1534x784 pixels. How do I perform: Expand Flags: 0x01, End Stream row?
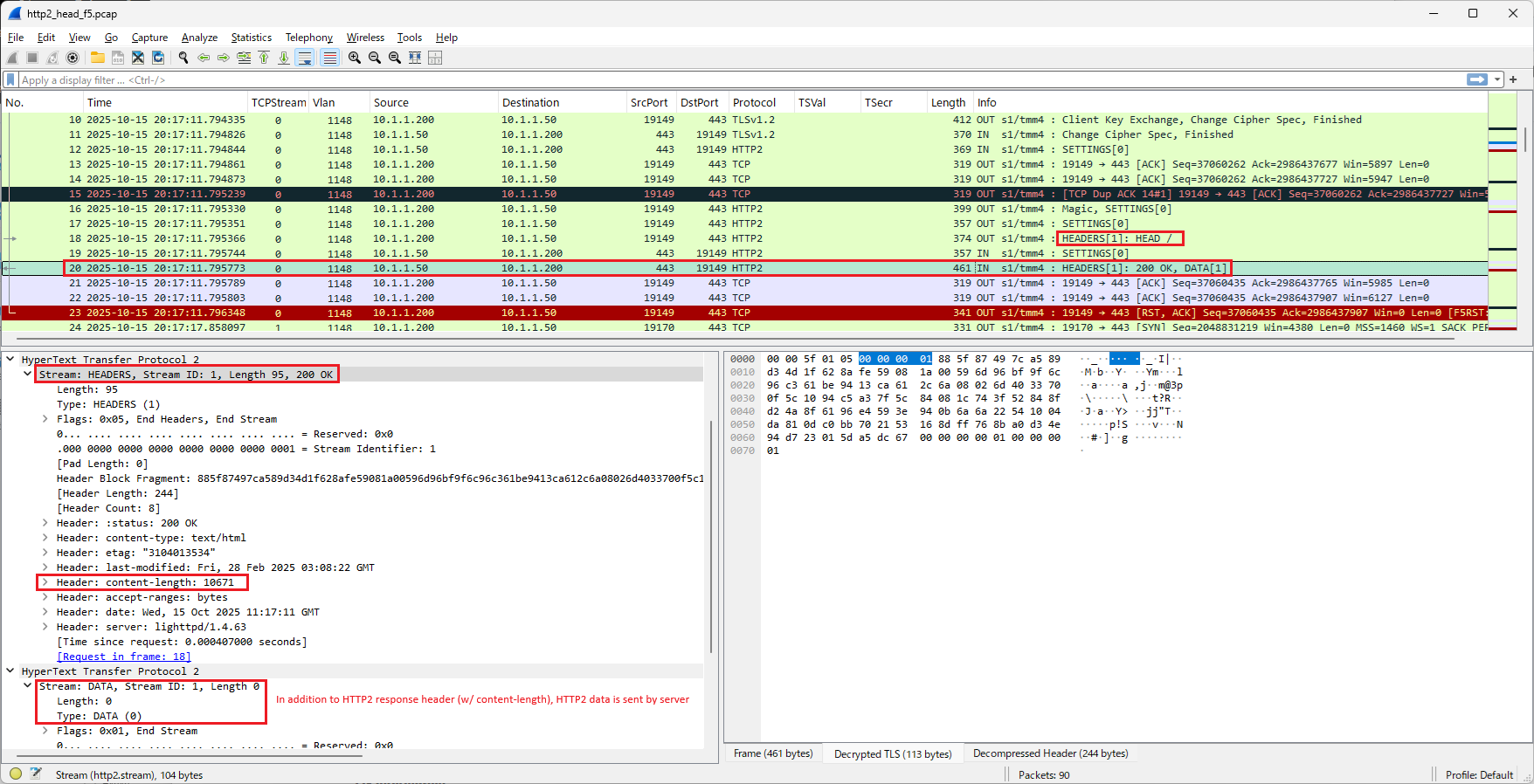(x=45, y=731)
